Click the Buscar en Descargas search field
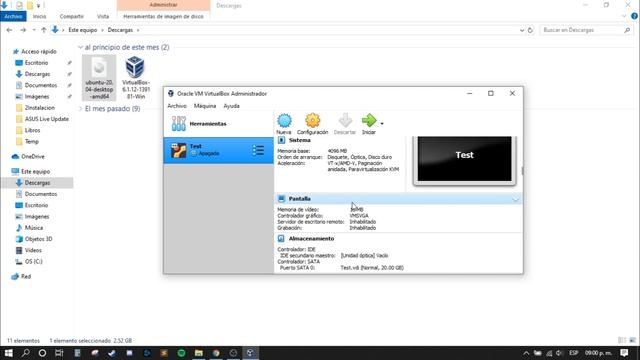640x360 pixels. (586, 30)
